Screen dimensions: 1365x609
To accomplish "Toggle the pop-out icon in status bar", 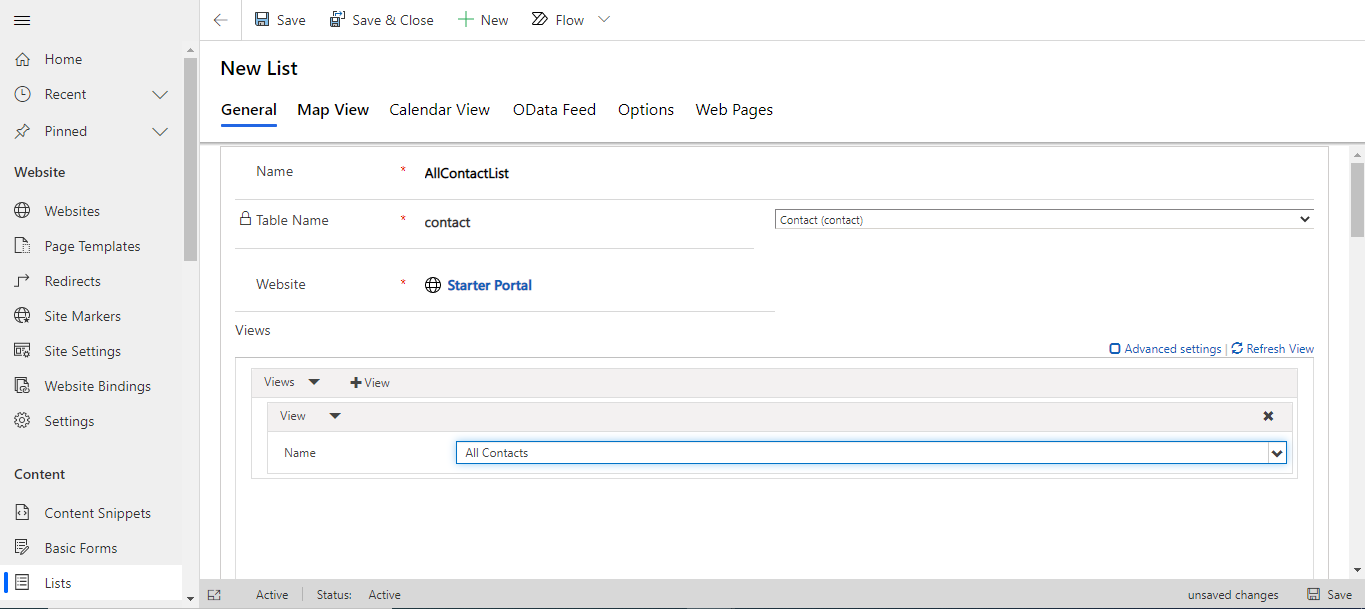I will click(214, 594).
